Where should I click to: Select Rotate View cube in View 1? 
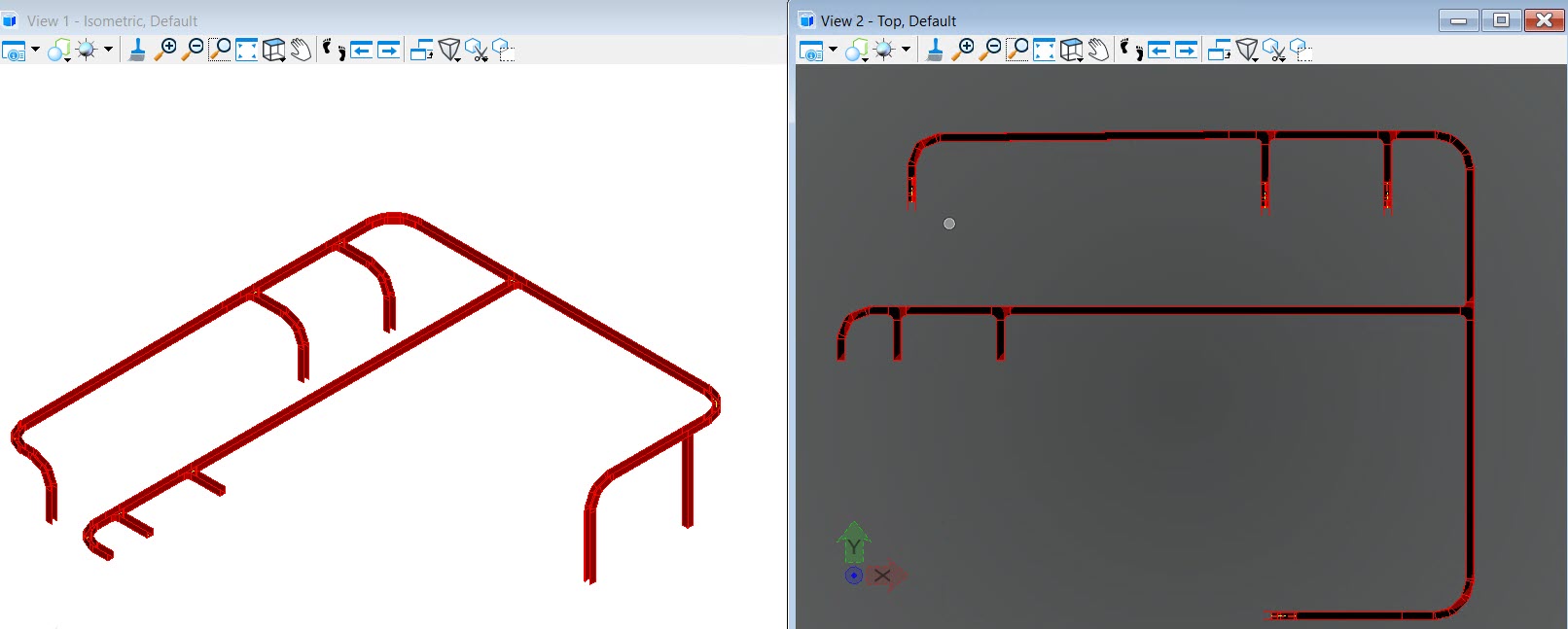pos(274,51)
